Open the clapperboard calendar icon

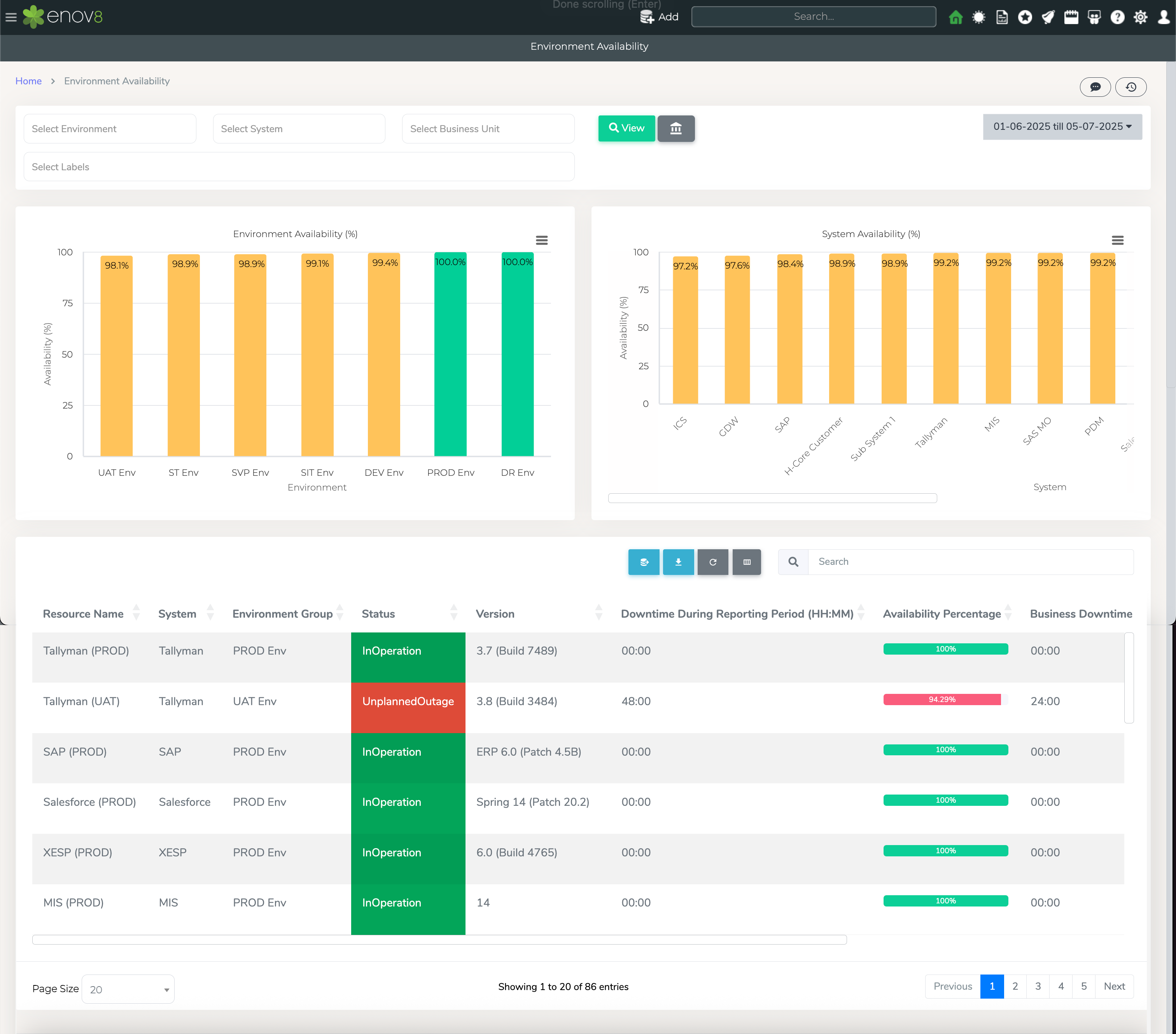point(1071,17)
